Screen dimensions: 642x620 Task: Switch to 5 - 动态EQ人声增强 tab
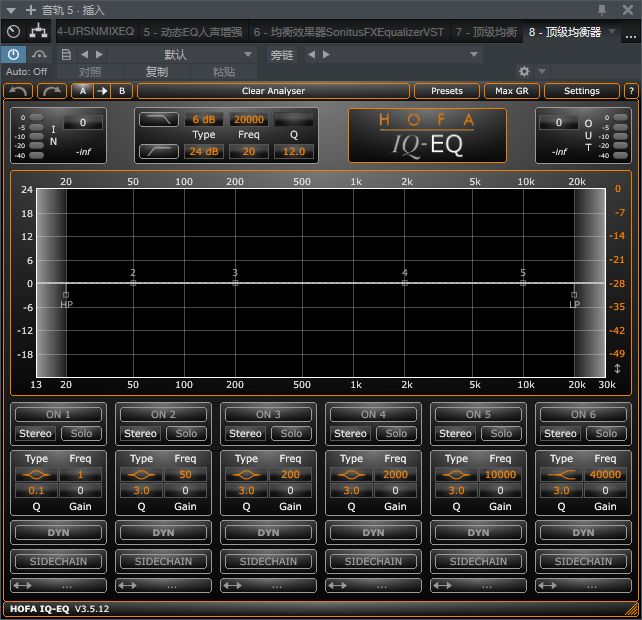[x=193, y=32]
